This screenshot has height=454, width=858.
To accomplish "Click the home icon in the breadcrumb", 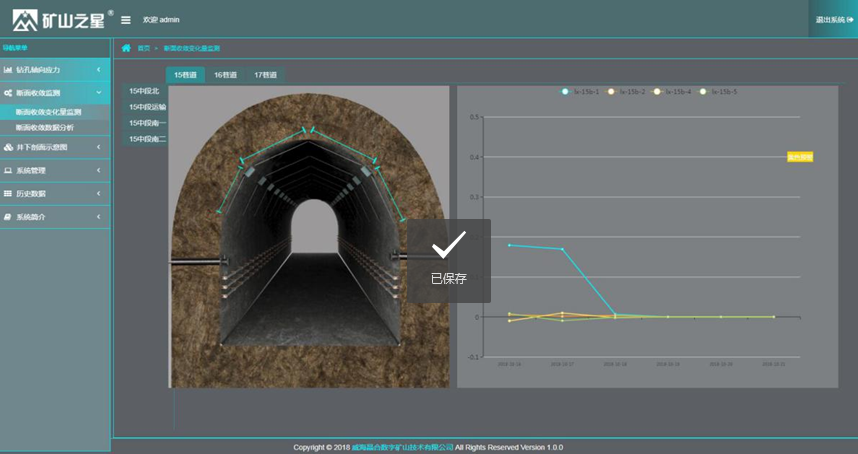I will [126, 48].
